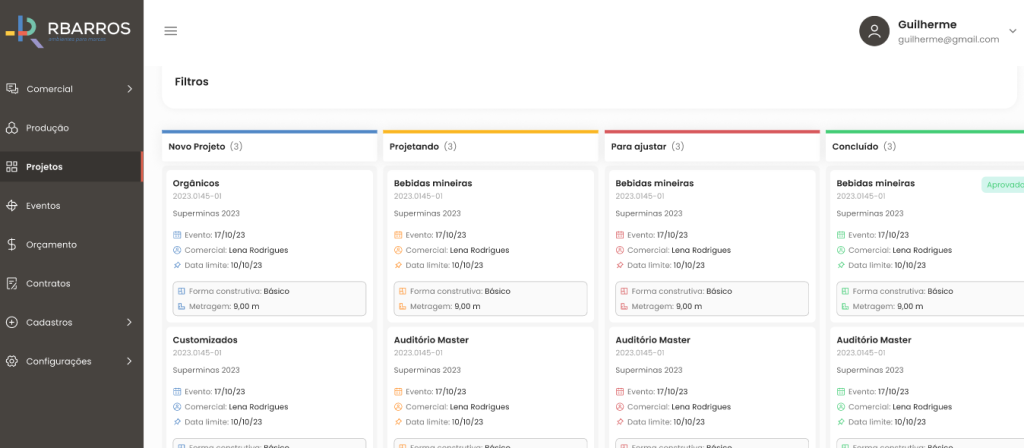Image resolution: width=1024 pixels, height=448 pixels.
Task: Click the Produção sidebar icon
Action: click(x=12, y=128)
